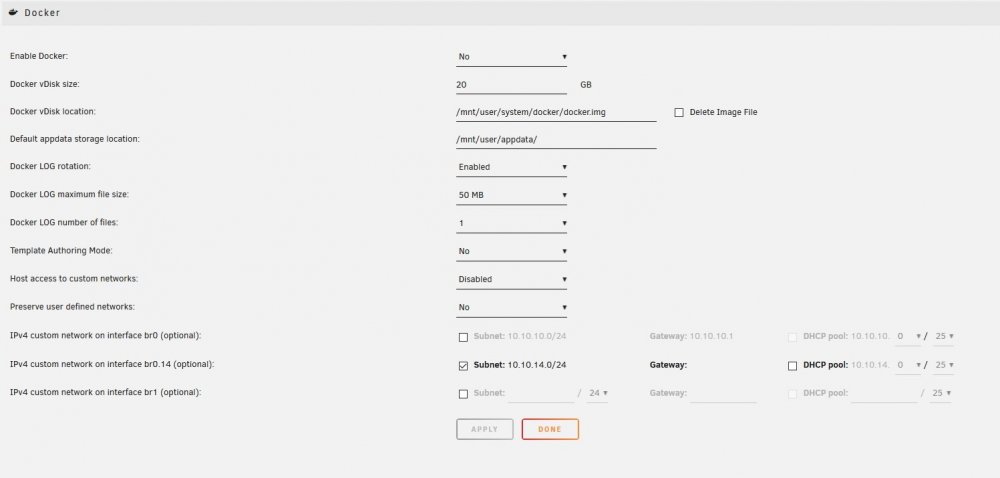Click the br1 DHCP pool input field
Screen dimensions: 1000x478
[x=884, y=393]
